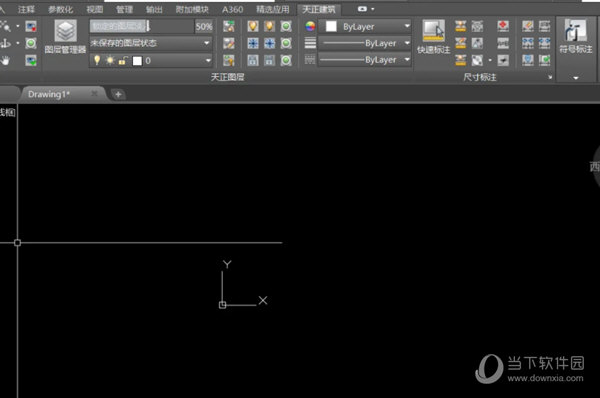Viewport: 600px width, 398px height.
Task: Open the 精选应用 ribbon tab
Action: [x=272, y=9]
